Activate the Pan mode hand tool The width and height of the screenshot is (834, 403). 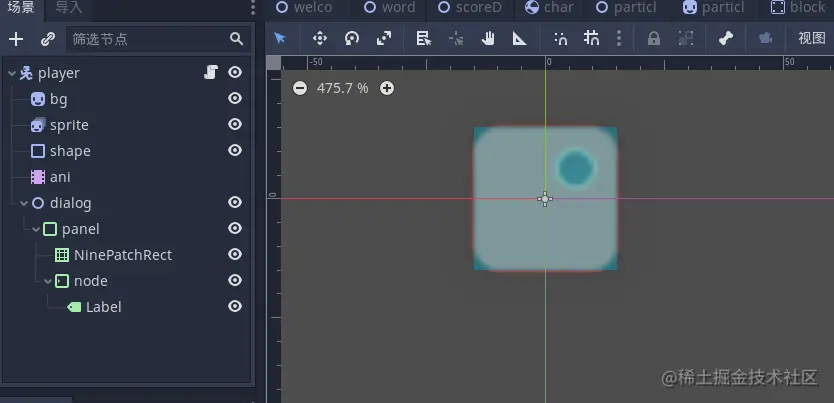coord(488,38)
